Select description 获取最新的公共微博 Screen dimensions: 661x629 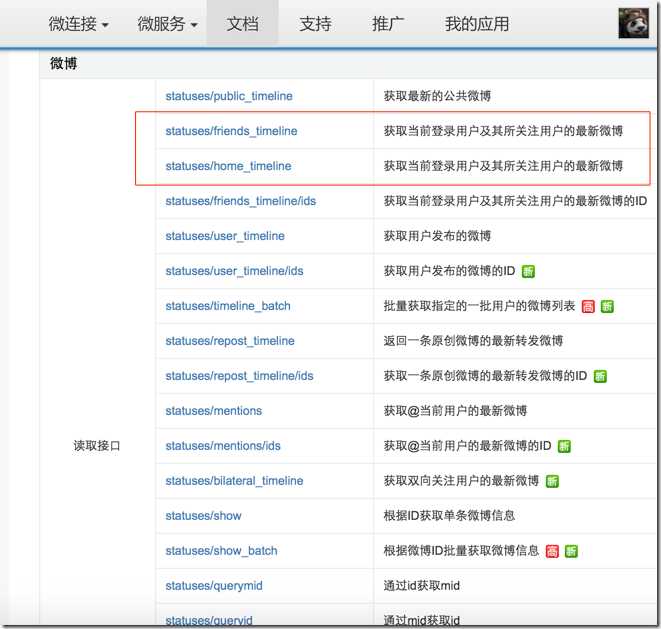[x=437, y=96]
